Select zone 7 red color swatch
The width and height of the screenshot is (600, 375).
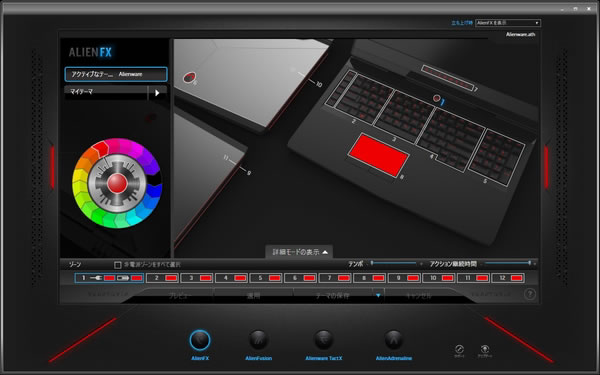(x=344, y=278)
